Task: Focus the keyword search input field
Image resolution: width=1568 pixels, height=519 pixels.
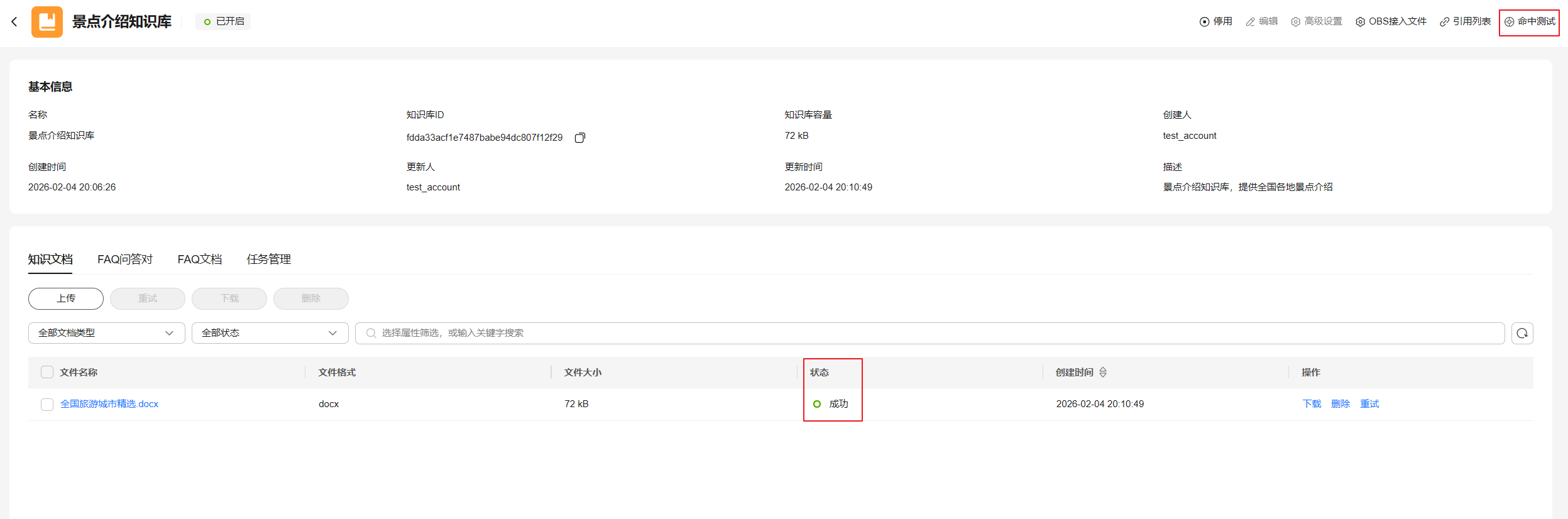Action: [930, 333]
